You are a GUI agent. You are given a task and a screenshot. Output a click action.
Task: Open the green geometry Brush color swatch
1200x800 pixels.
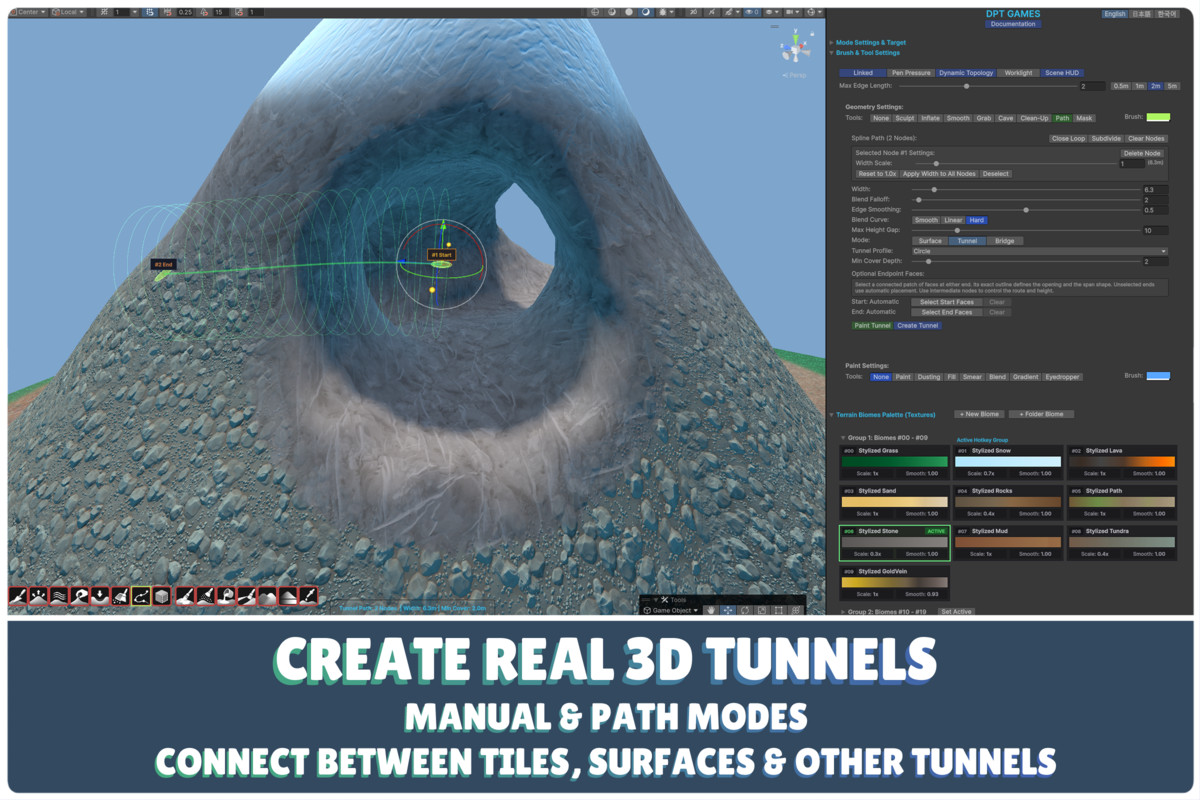[x=1158, y=118]
